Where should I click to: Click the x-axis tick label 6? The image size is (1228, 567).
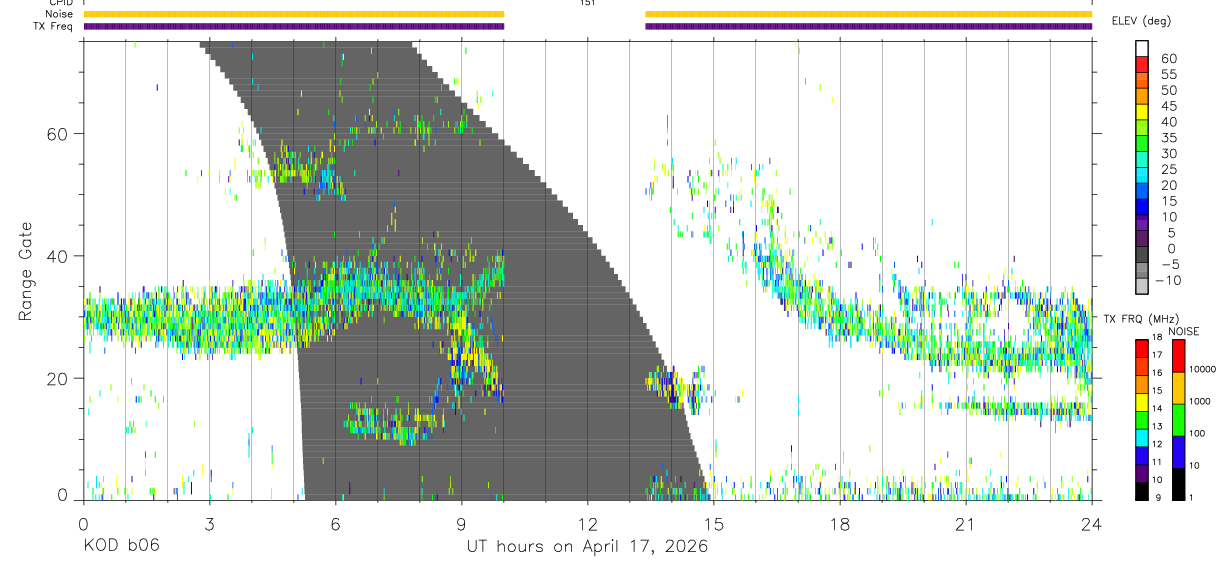(x=335, y=523)
